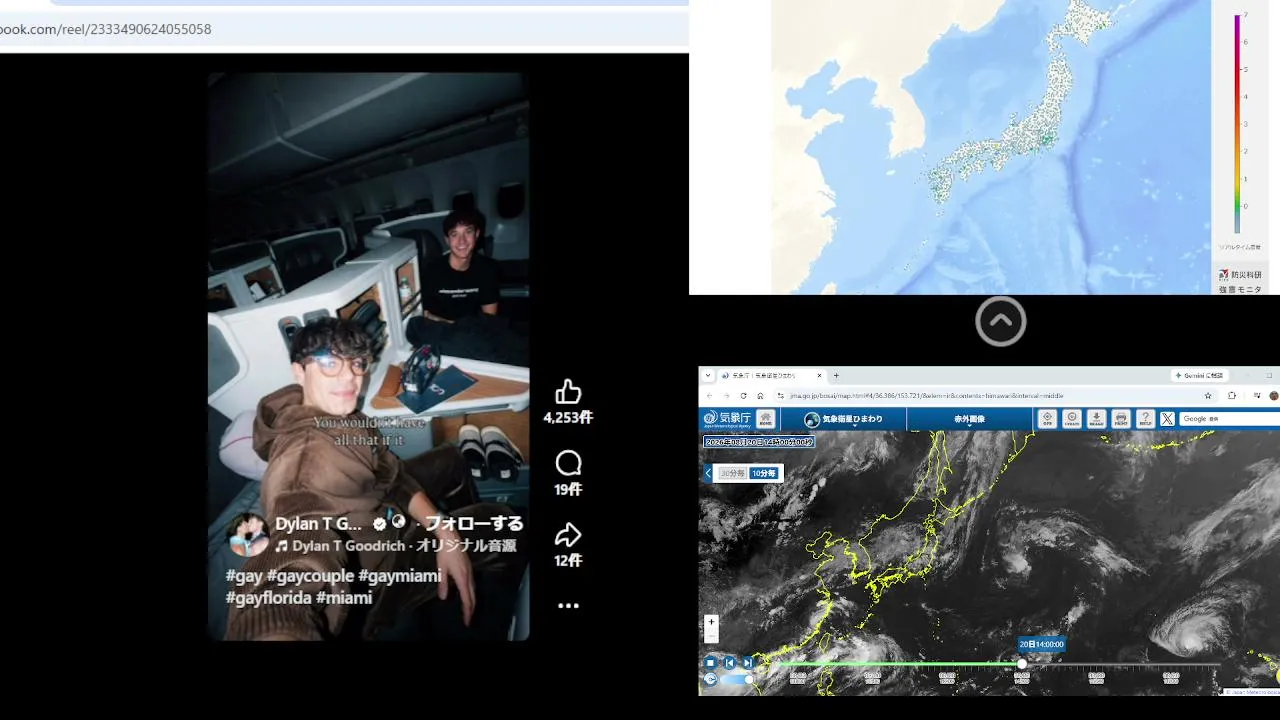Image resolution: width=1280 pixels, height=720 pixels.
Task: Click the Gemini button in browser
Action: [1200, 375]
